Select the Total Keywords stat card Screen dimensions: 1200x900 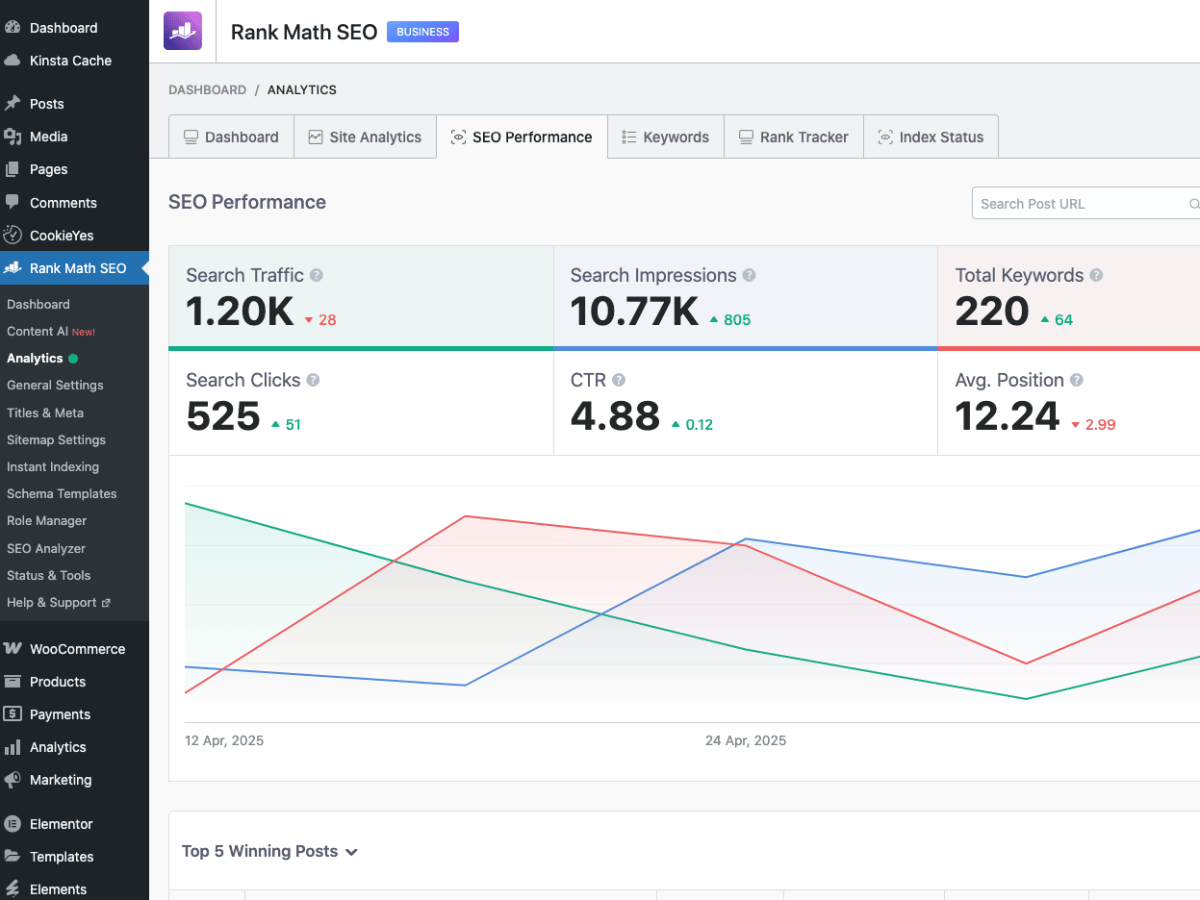click(1069, 298)
